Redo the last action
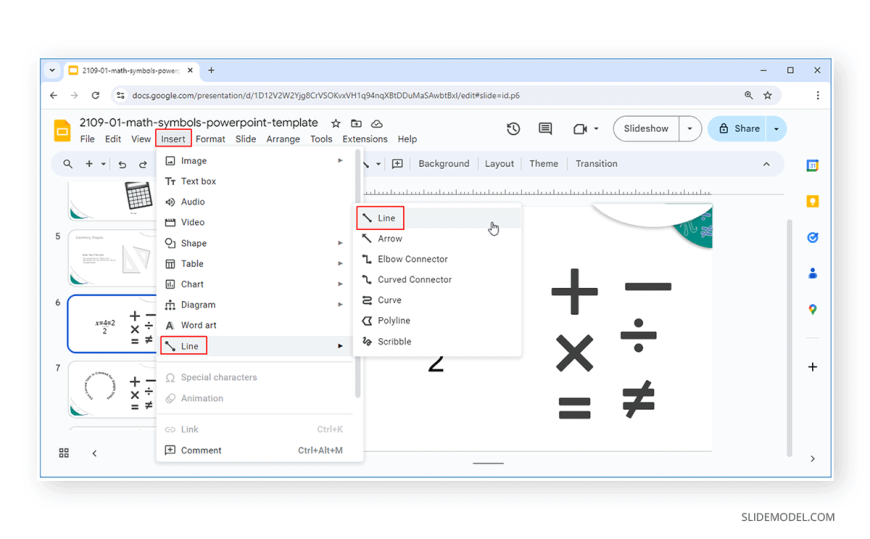The image size is (870, 539). tap(143, 164)
